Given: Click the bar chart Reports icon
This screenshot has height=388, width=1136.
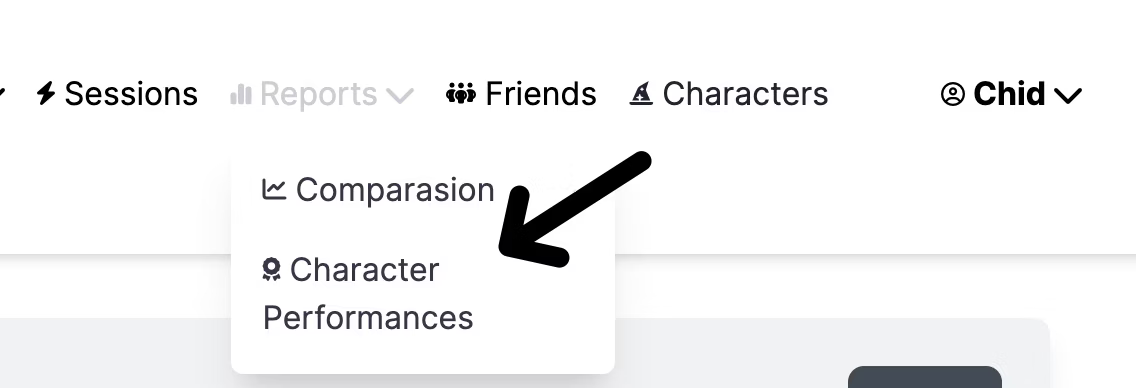Looking at the screenshot, I should click(x=241, y=94).
